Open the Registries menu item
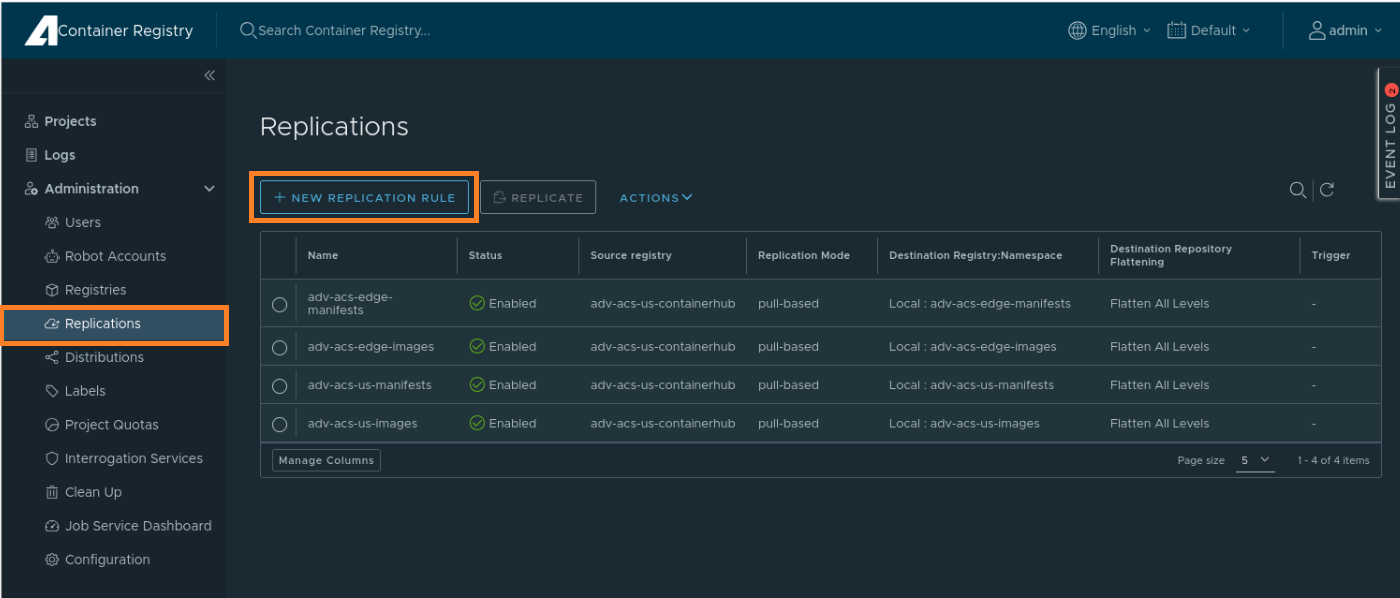 [95, 290]
